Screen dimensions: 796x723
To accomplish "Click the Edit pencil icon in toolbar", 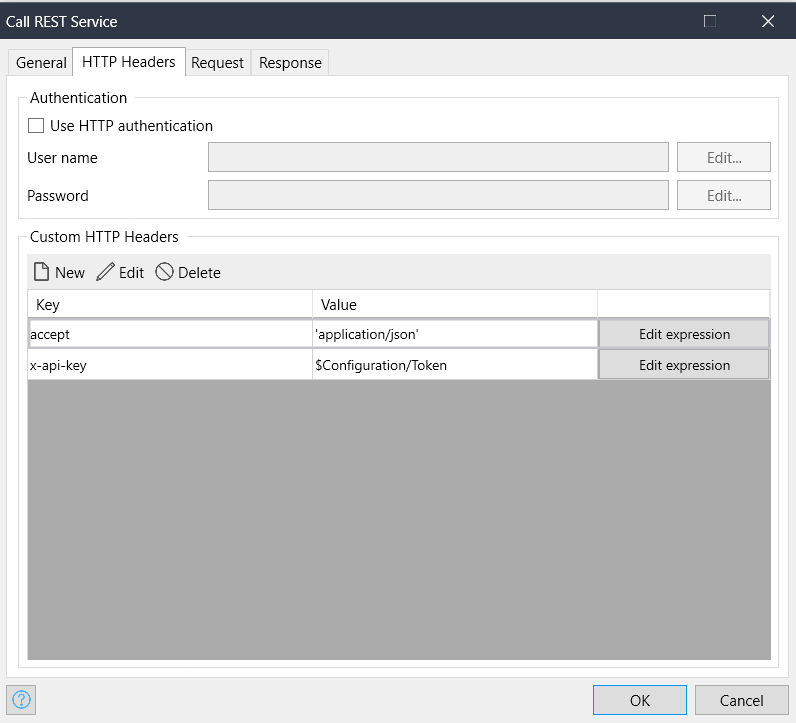I will pos(105,272).
